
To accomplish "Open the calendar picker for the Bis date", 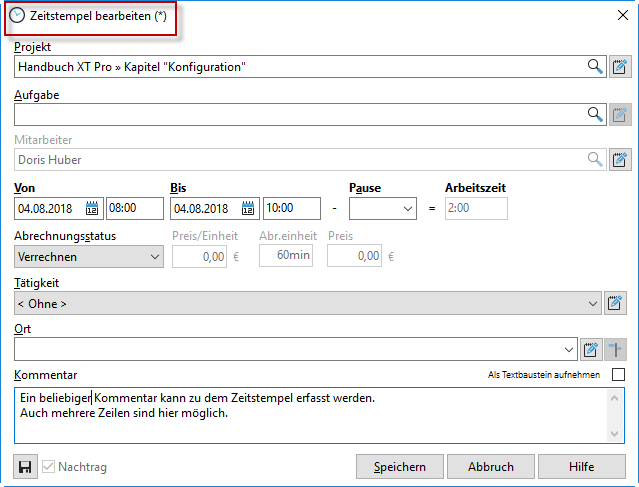I will [248, 209].
